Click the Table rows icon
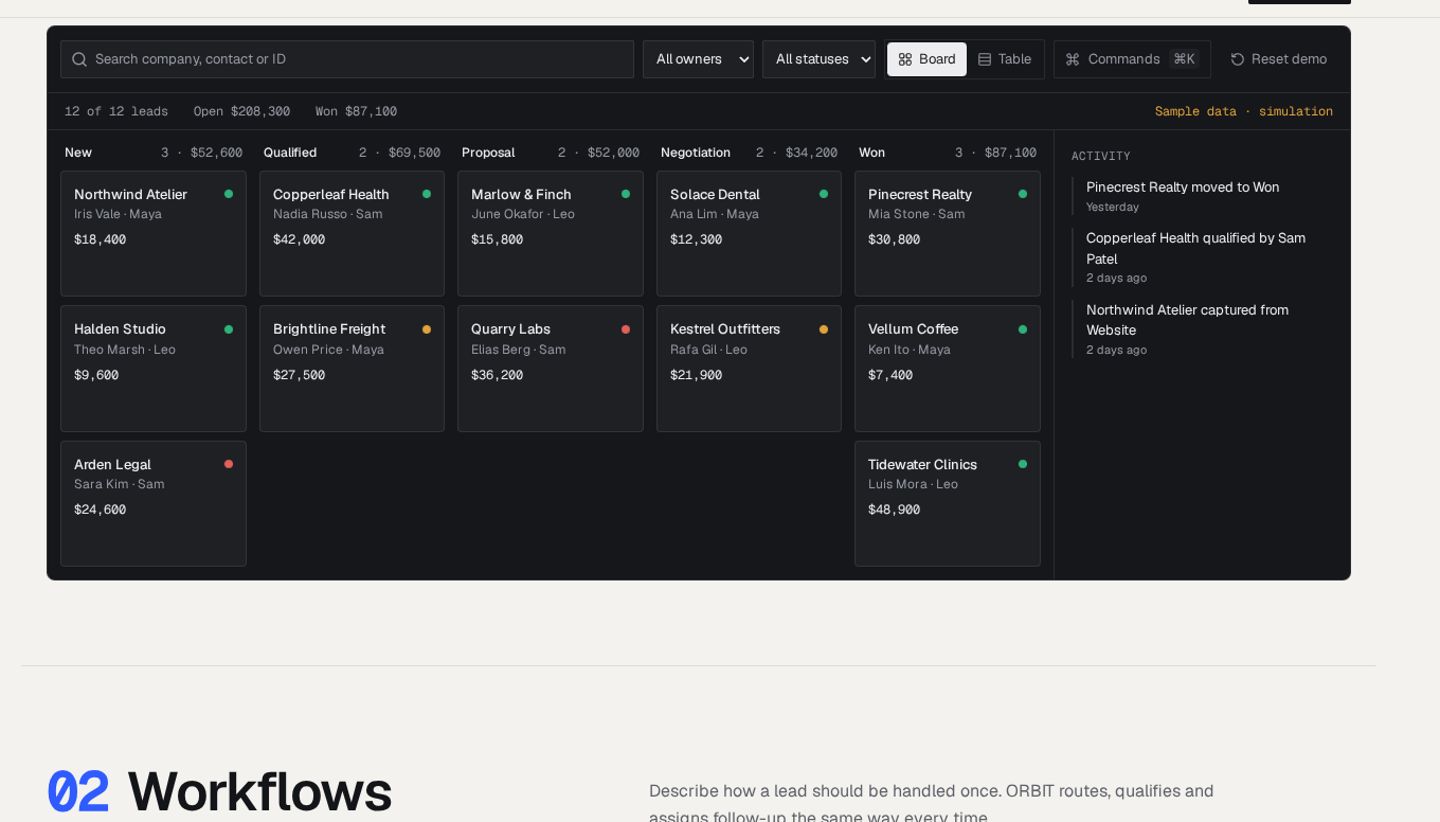This screenshot has width=1440, height=822. [x=984, y=59]
